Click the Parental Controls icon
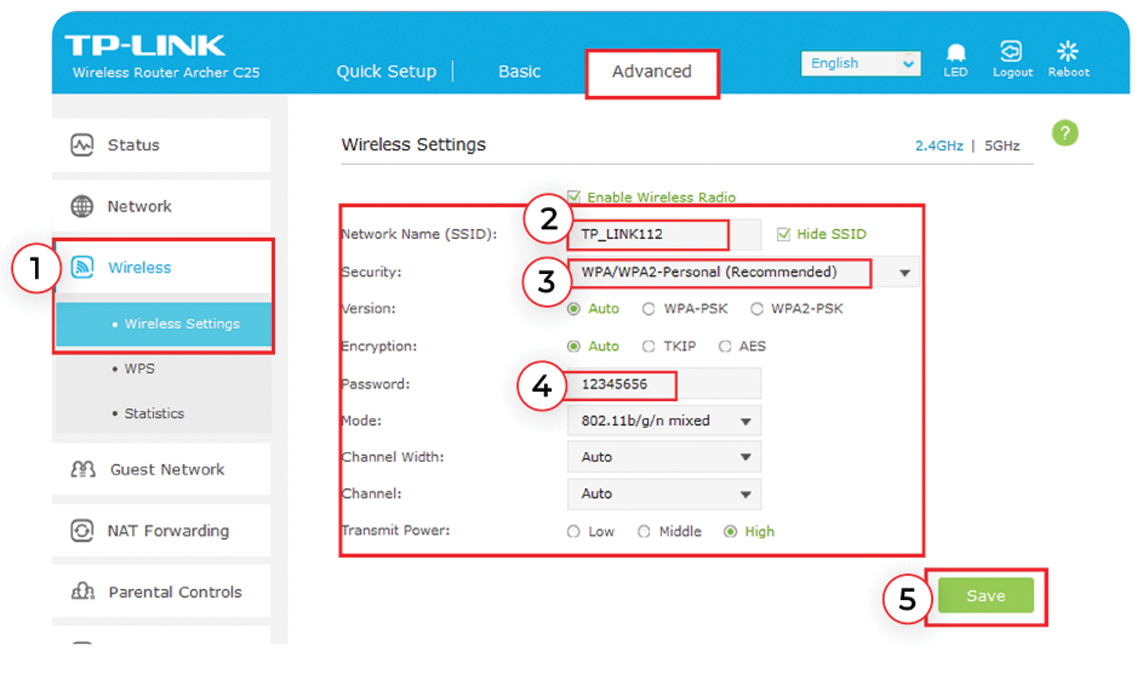 point(82,591)
